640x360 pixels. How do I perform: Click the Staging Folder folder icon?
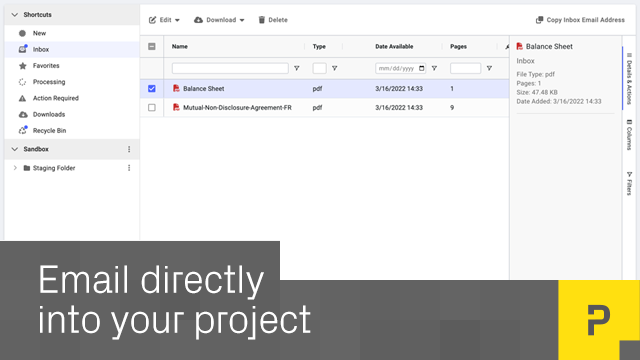pyautogui.click(x=27, y=168)
